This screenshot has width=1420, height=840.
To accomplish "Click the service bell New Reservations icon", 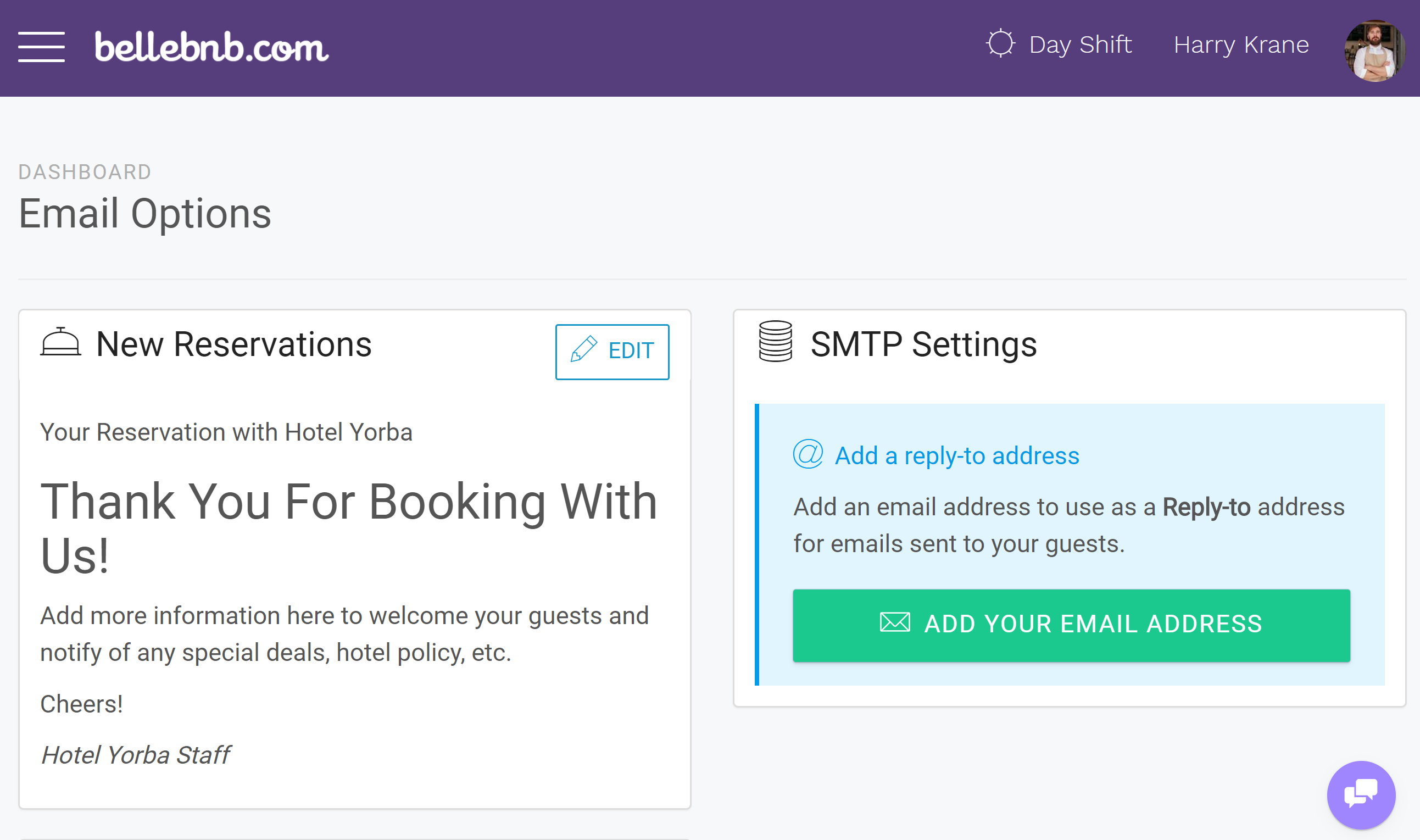I will click(60, 342).
